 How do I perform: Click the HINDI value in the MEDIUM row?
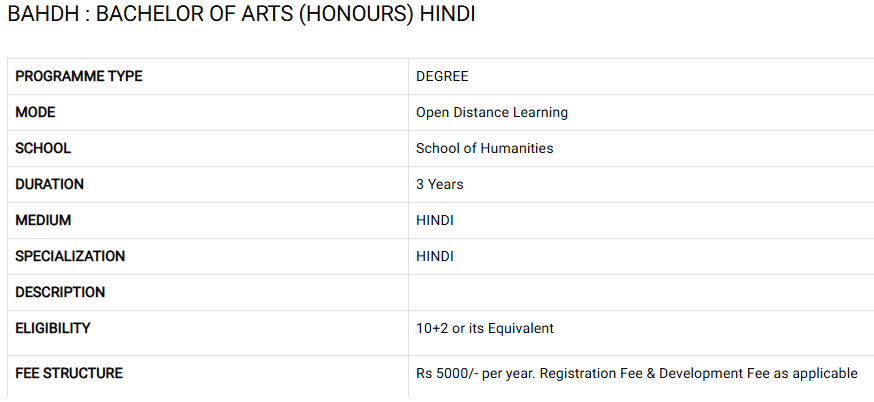pos(434,220)
